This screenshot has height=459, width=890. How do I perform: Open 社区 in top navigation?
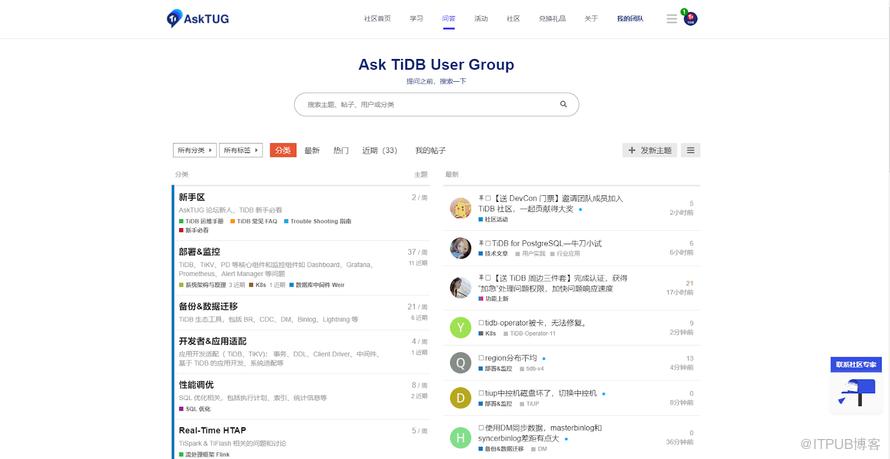coord(513,19)
